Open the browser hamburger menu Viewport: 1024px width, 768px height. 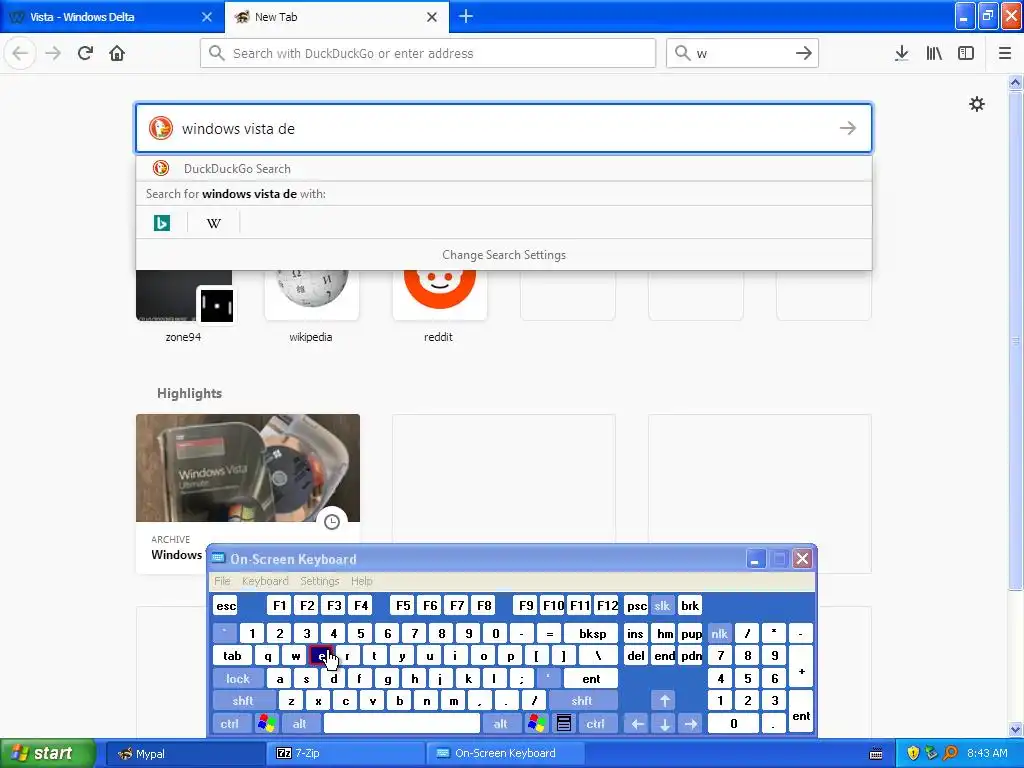1005,53
